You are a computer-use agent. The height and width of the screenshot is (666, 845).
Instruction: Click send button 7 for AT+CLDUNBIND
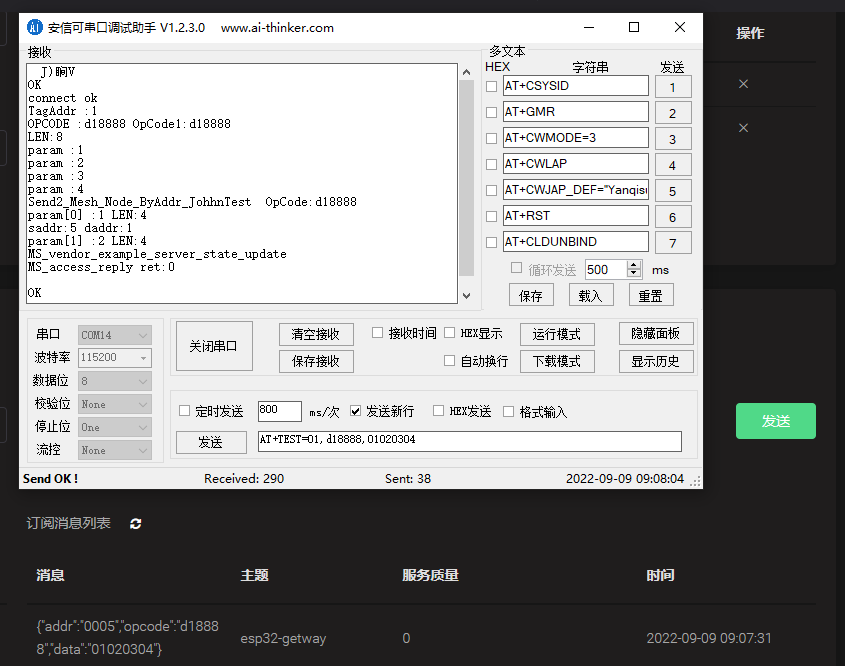point(673,242)
